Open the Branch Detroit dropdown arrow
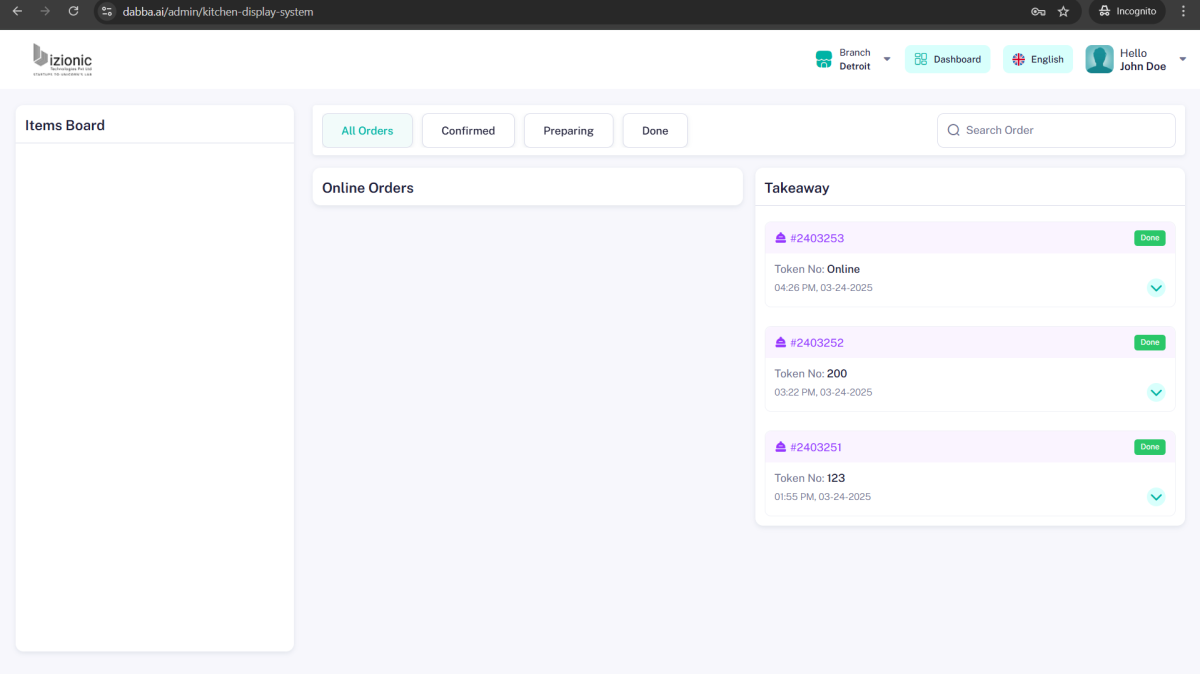The image size is (1200, 674). coord(887,60)
